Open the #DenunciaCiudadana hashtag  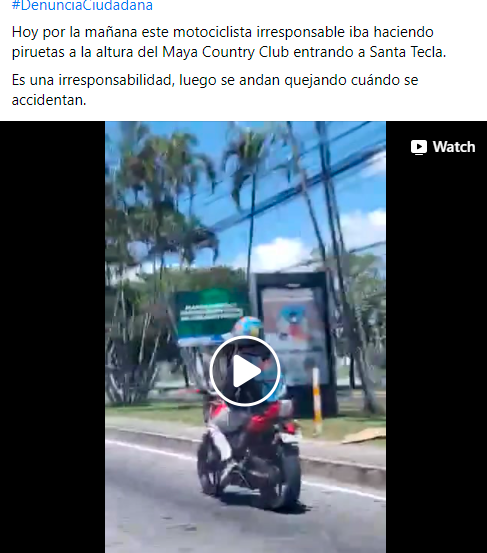pos(82,5)
